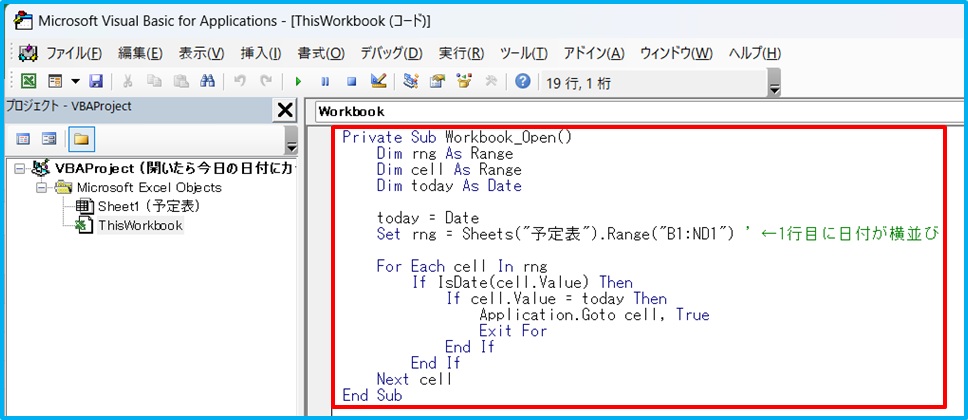Click the Reset stop square icon
968x420 pixels.
(351, 82)
